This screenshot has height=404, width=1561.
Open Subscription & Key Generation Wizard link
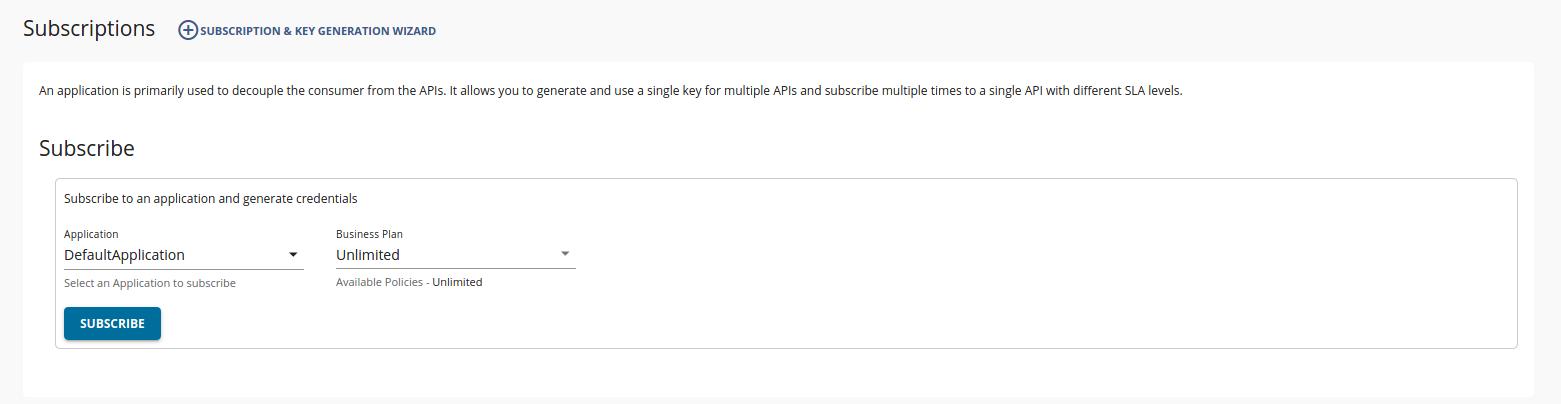pos(317,31)
